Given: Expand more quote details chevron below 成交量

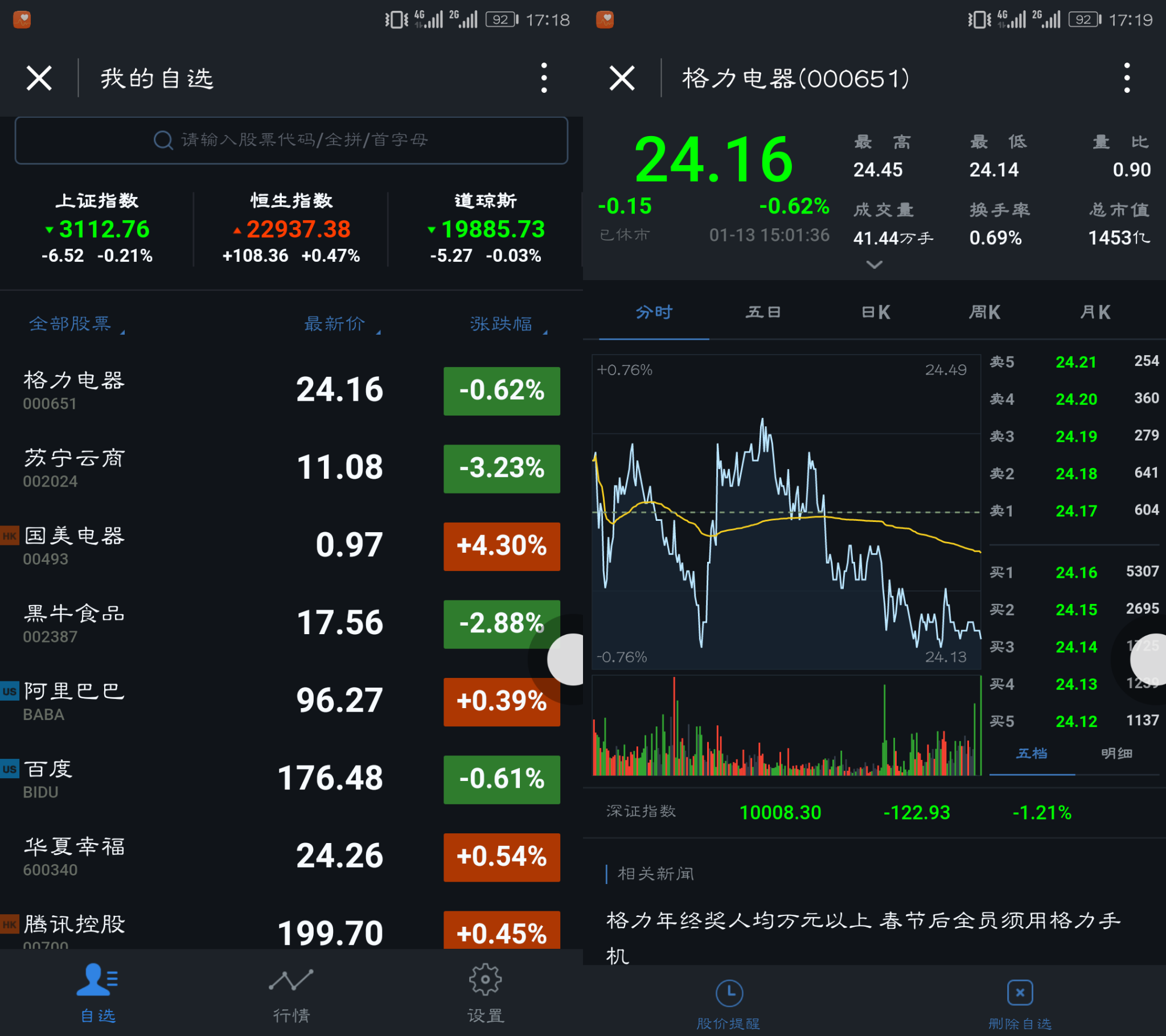Looking at the screenshot, I should point(874,265).
